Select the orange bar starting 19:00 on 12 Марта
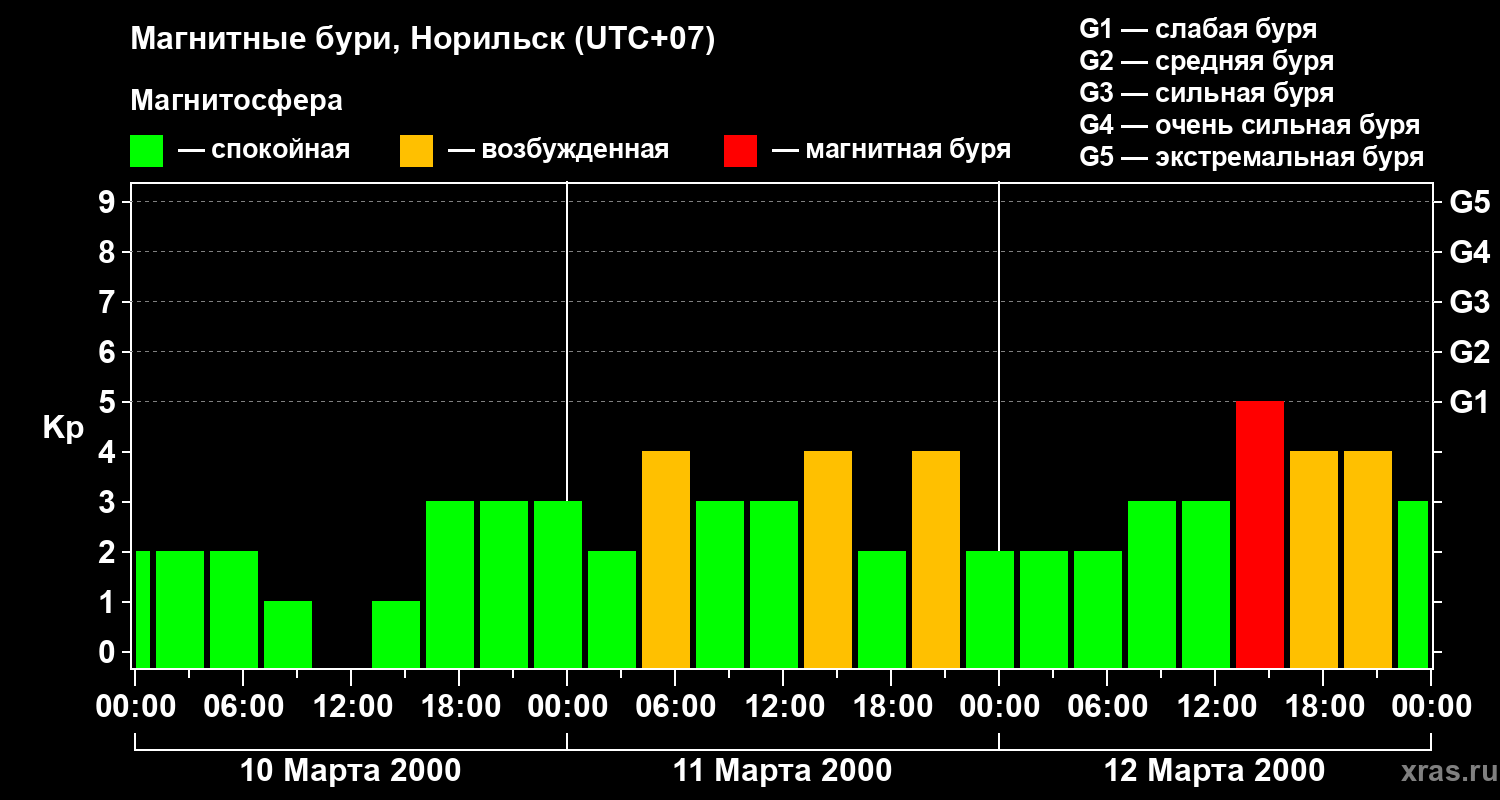1500x800 pixels. [1368, 559]
